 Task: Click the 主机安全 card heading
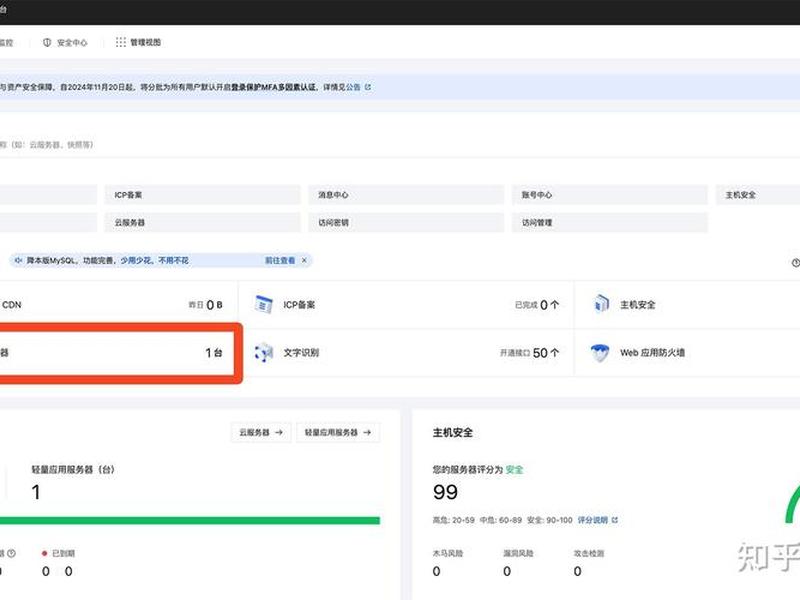tap(453, 433)
